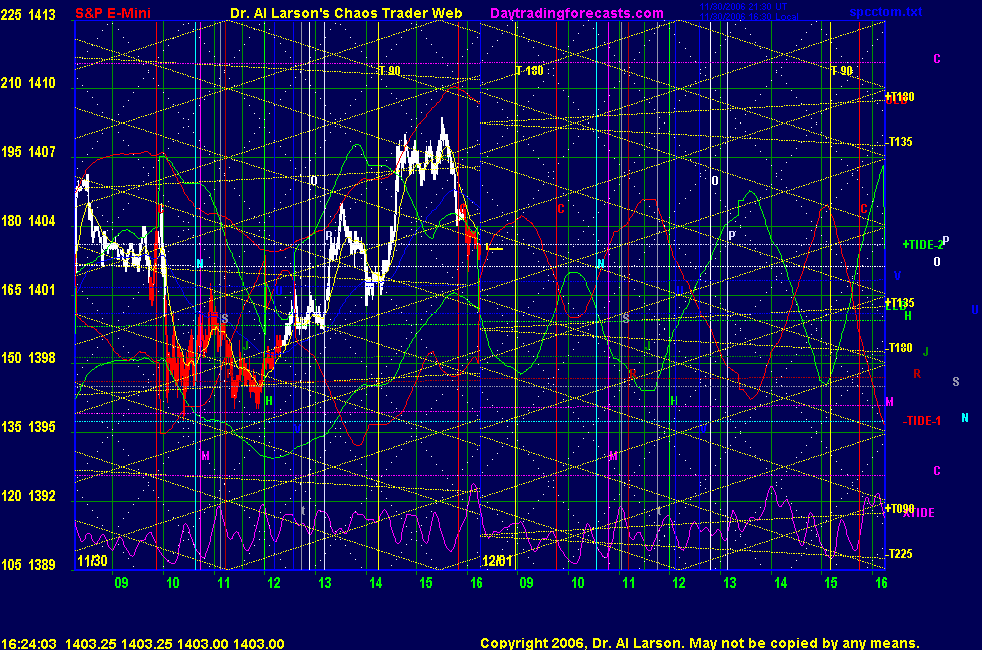The height and width of the screenshot is (650, 982).
Task: Click the "16:24:03" clock in status line
Action: click(x=29, y=643)
